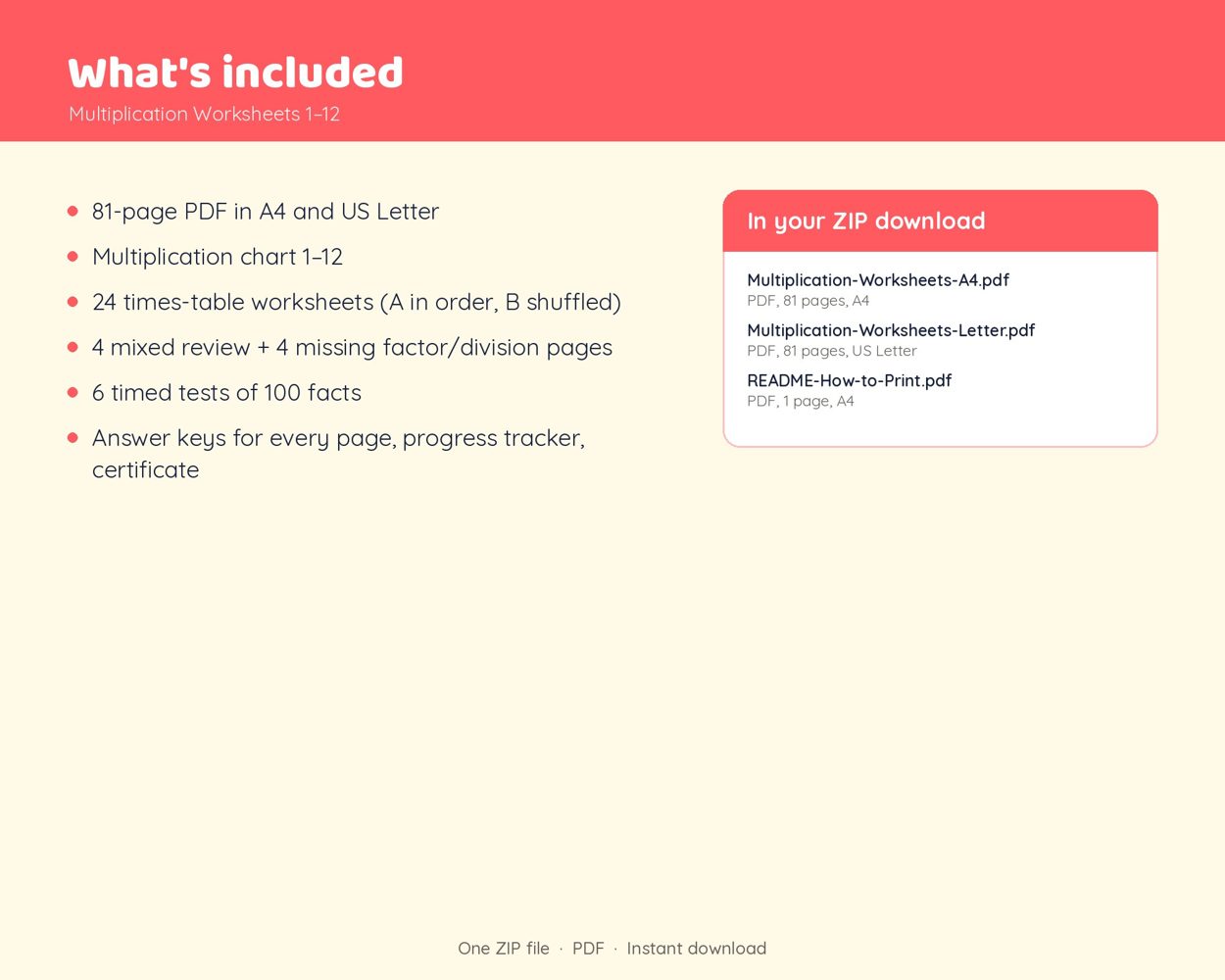1225x980 pixels.
Task: Click the 24 times-table worksheets item
Action: [x=357, y=302]
